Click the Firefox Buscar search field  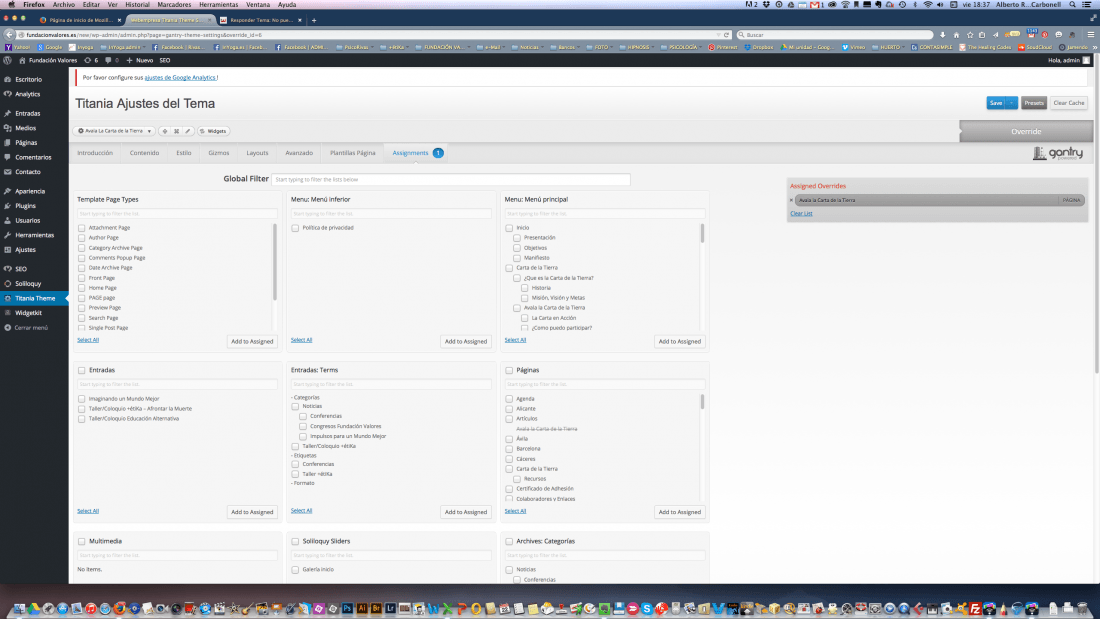[835, 34]
